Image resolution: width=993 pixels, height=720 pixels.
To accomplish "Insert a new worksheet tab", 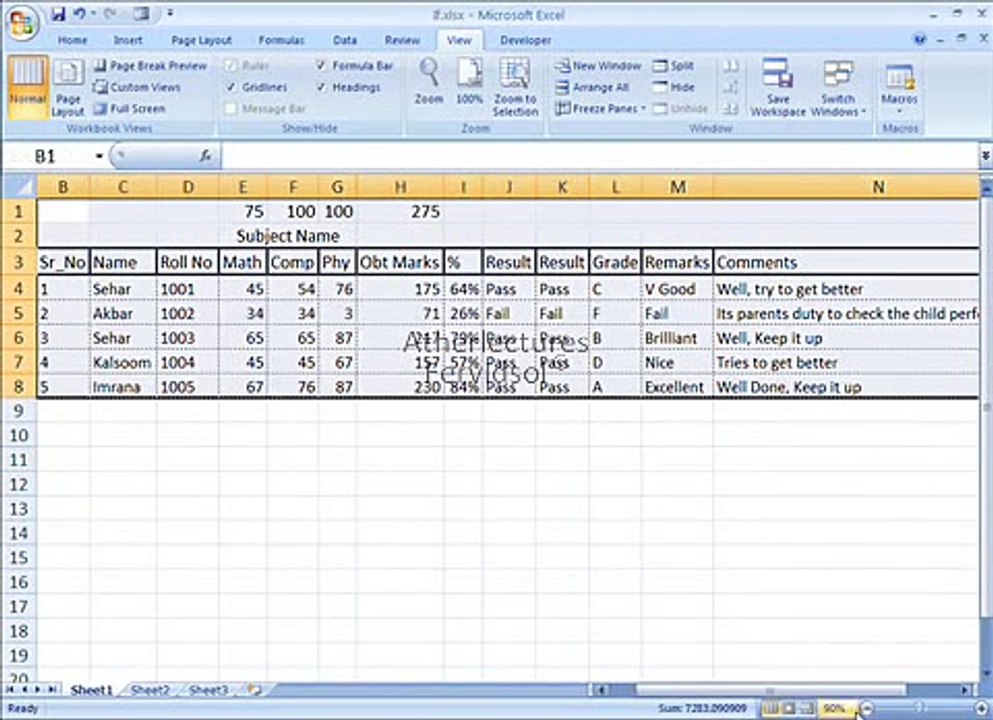I will pos(255,689).
